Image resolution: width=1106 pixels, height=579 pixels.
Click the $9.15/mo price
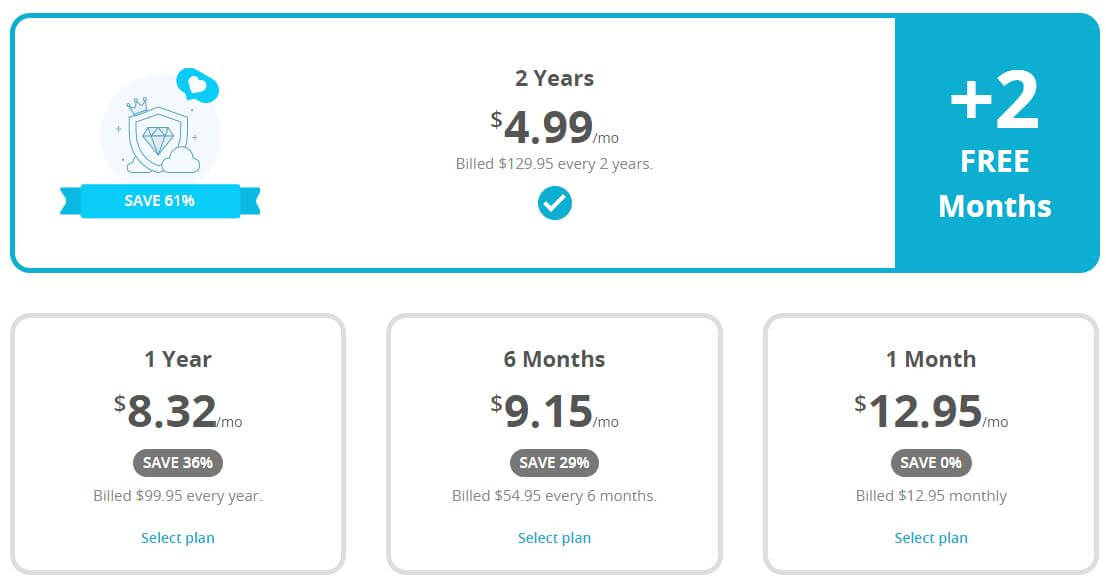pyautogui.click(x=554, y=411)
